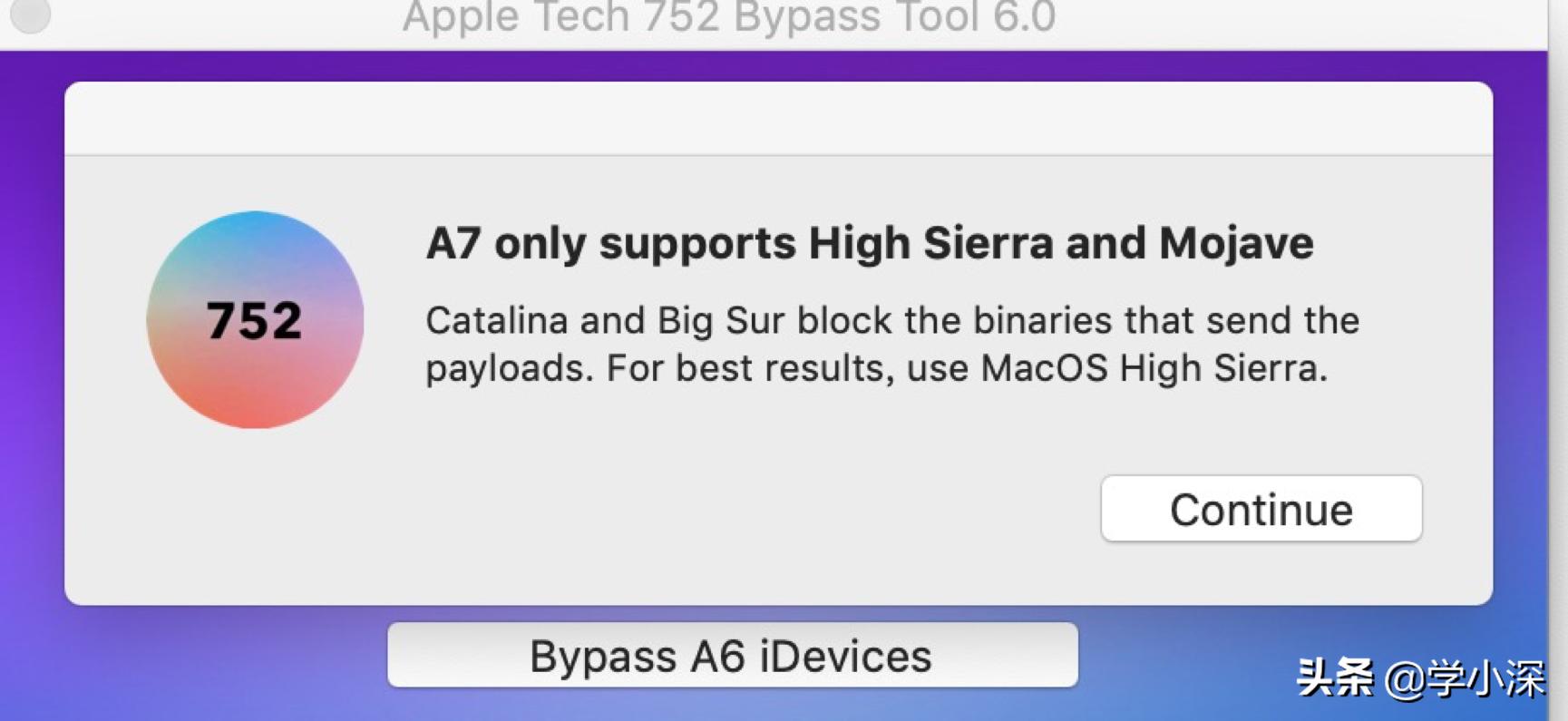This screenshot has width=1568, height=721.
Task: Click the "Bypass Tool" words in window title
Action: point(856,16)
